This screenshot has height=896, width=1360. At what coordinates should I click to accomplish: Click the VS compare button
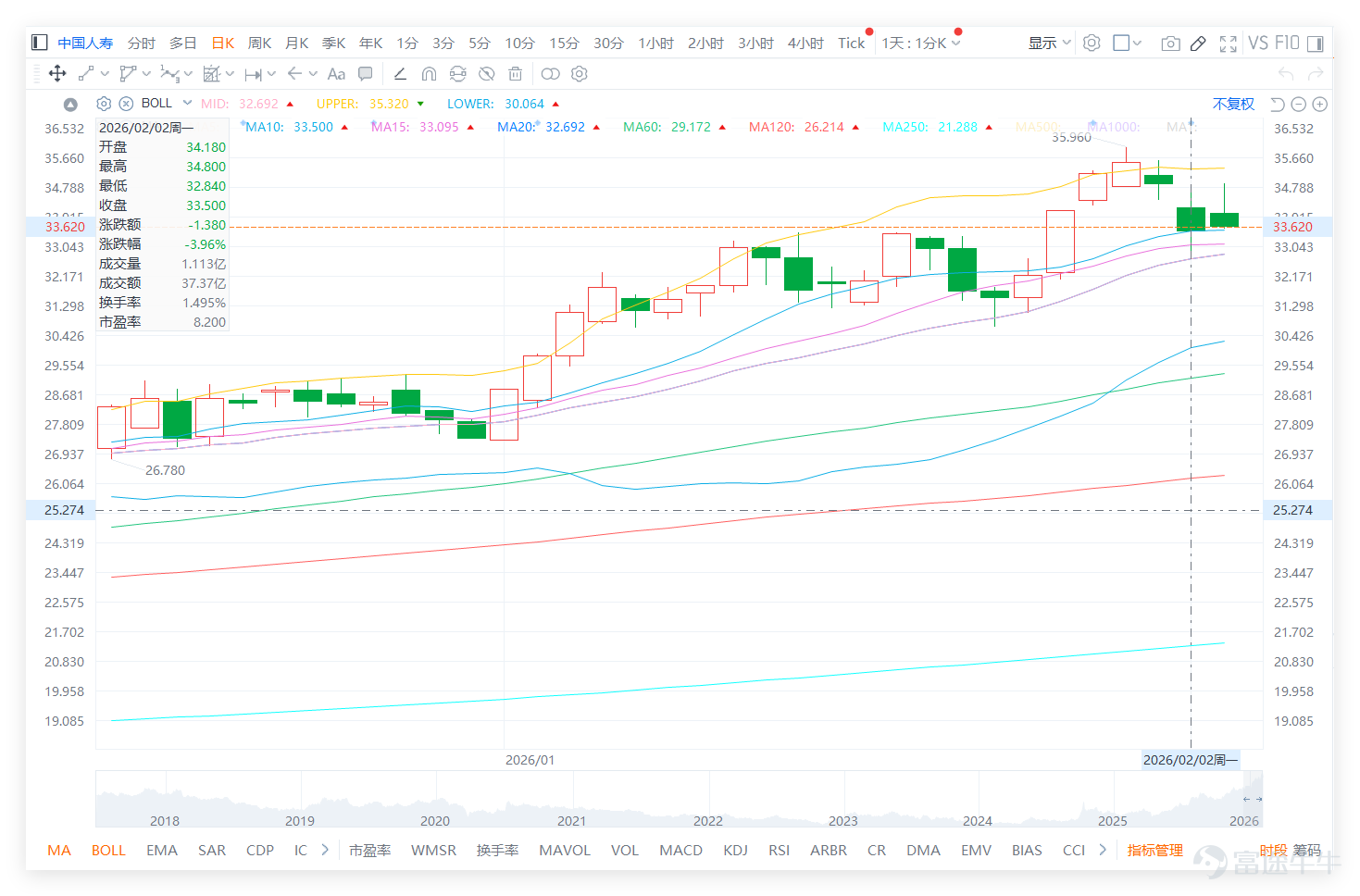tap(1258, 43)
